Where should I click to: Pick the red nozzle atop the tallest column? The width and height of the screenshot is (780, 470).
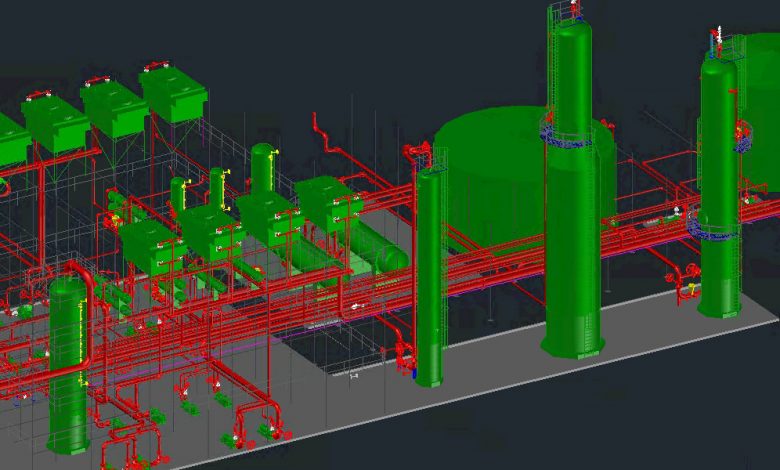point(573,10)
